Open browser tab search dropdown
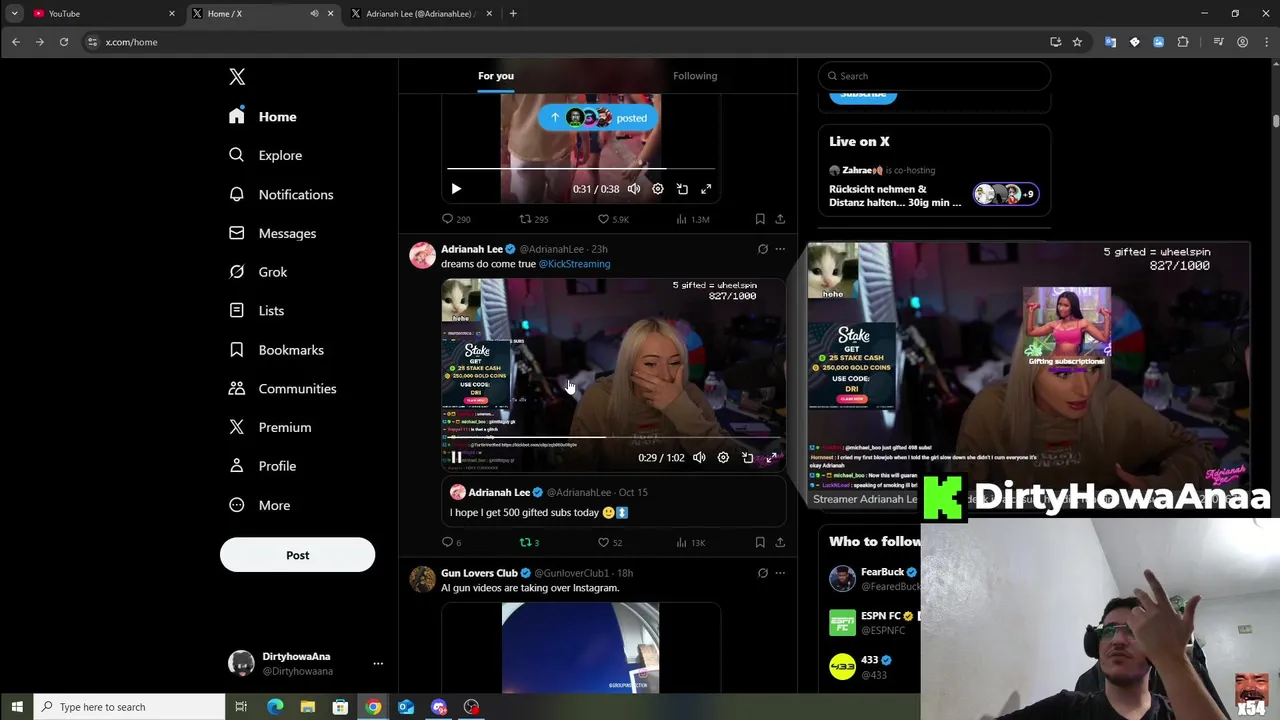Screen dimensions: 1280x720 (14, 14)
